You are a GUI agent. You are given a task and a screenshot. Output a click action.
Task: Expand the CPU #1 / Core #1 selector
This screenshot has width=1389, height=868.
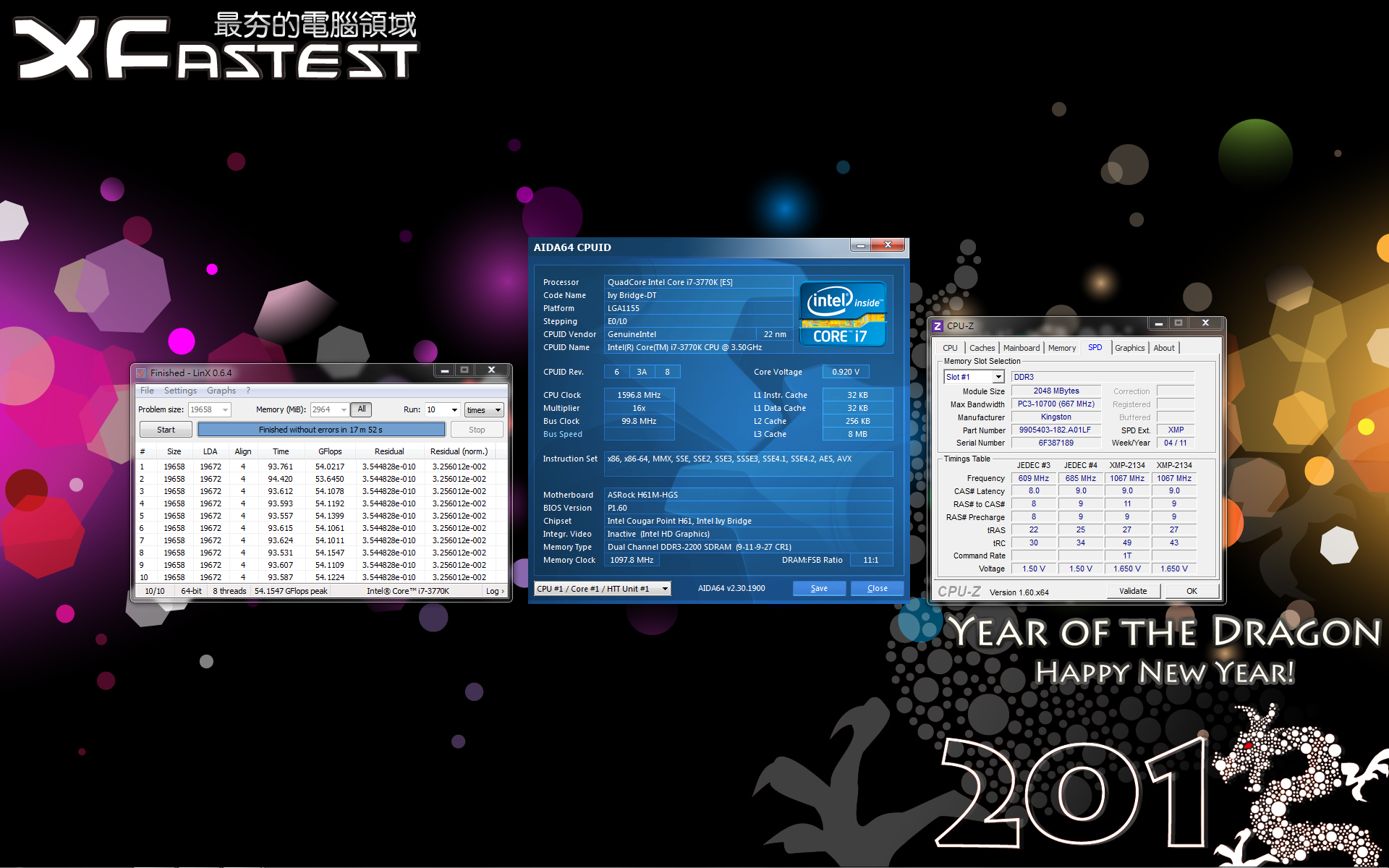(665, 589)
